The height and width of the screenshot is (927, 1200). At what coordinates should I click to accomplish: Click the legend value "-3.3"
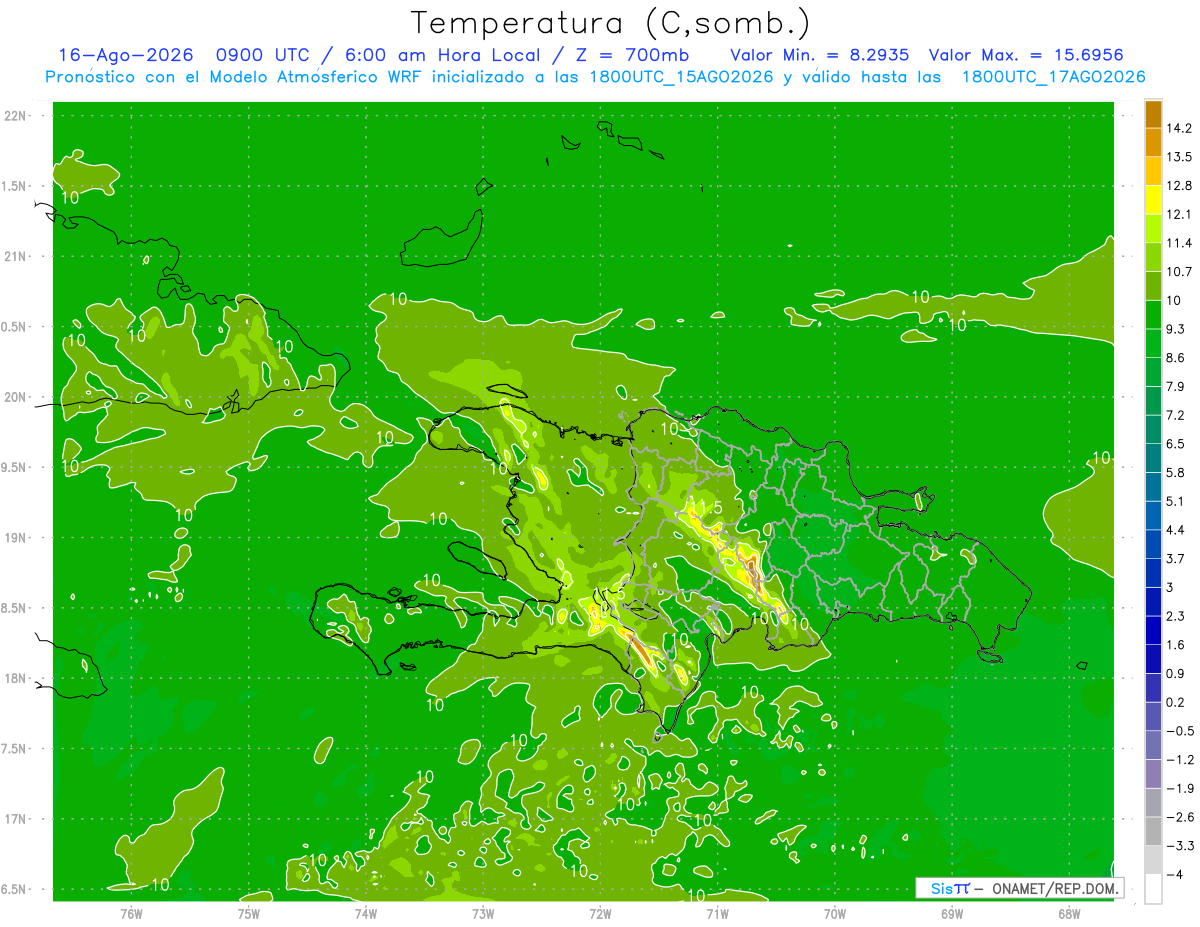click(1180, 846)
